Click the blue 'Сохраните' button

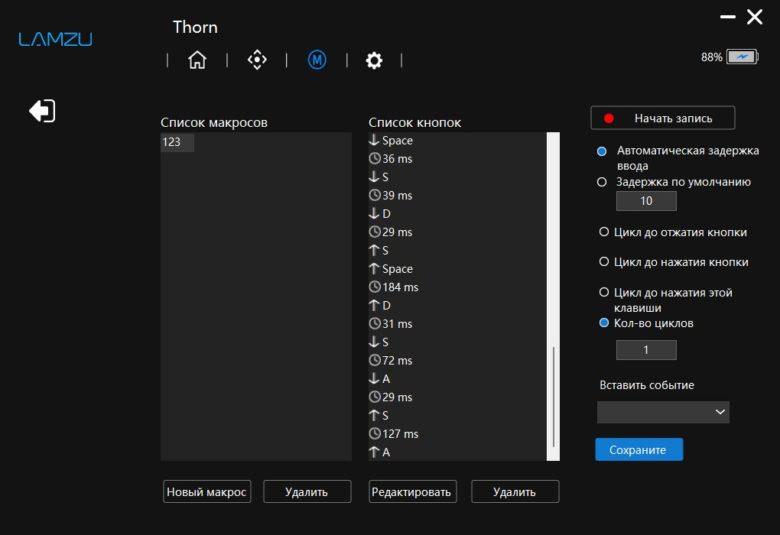639,449
